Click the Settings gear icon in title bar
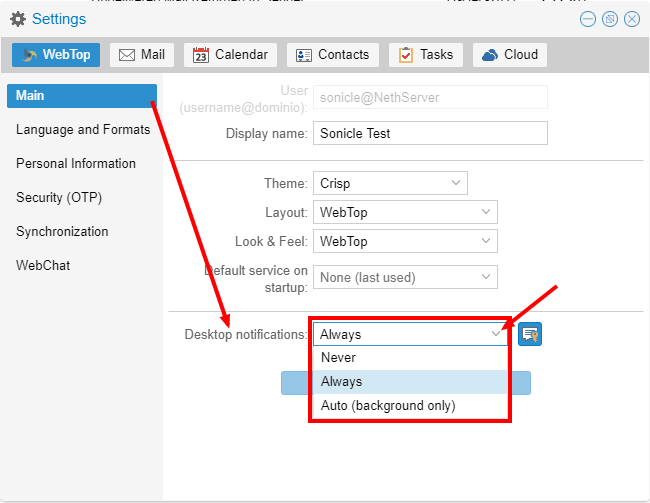650x503 pixels. (x=18, y=19)
